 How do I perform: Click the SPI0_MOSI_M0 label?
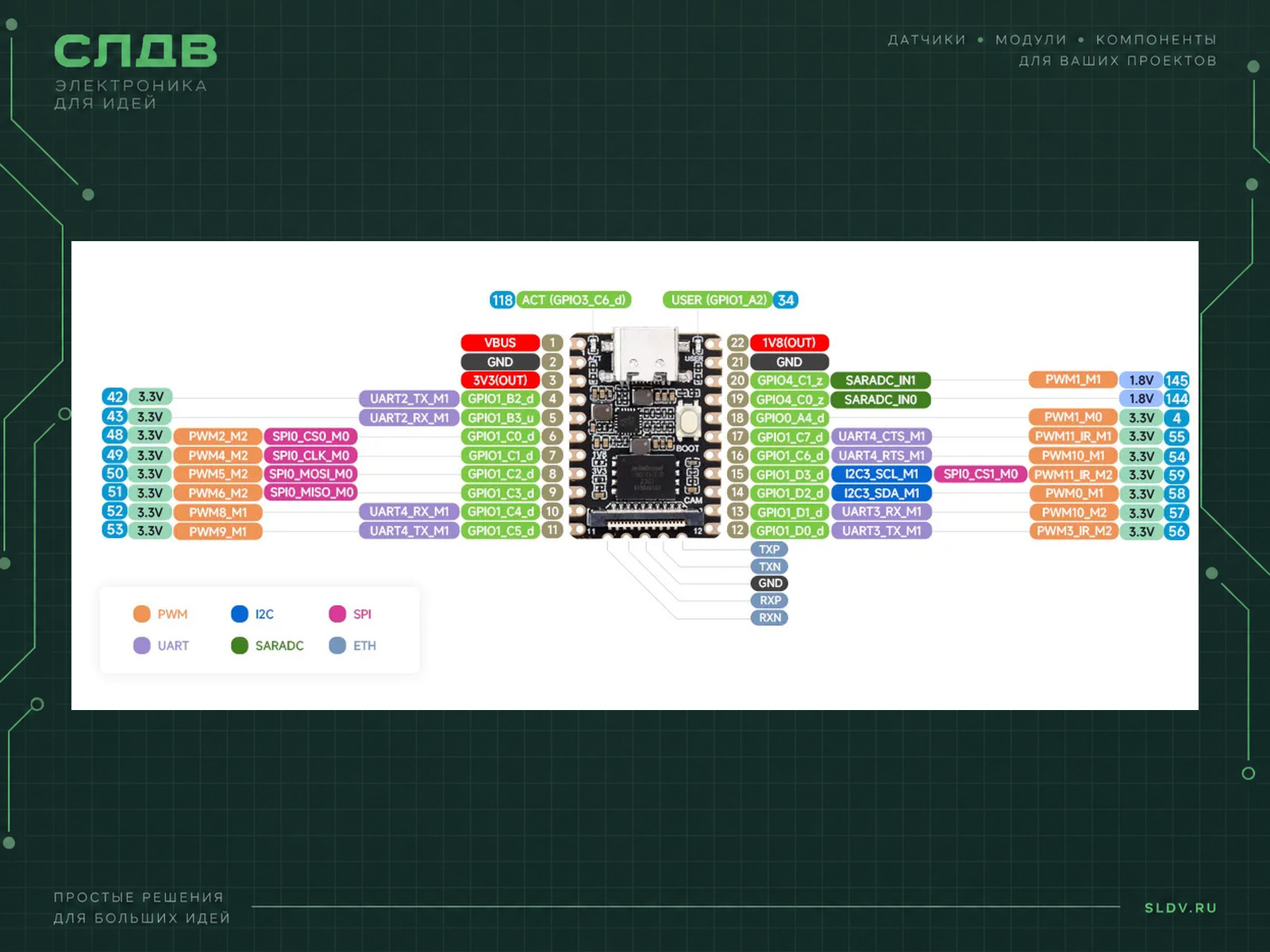[310, 474]
